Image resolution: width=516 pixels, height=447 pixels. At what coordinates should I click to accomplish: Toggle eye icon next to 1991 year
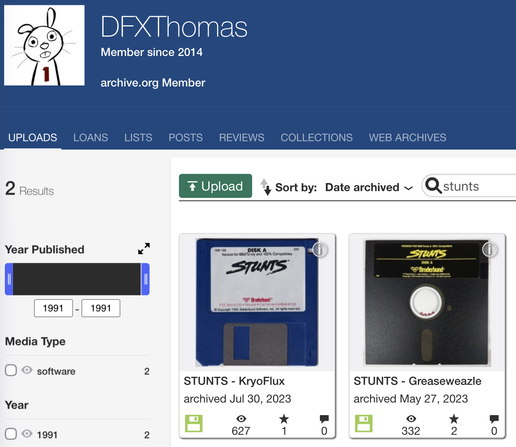[x=27, y=434]
